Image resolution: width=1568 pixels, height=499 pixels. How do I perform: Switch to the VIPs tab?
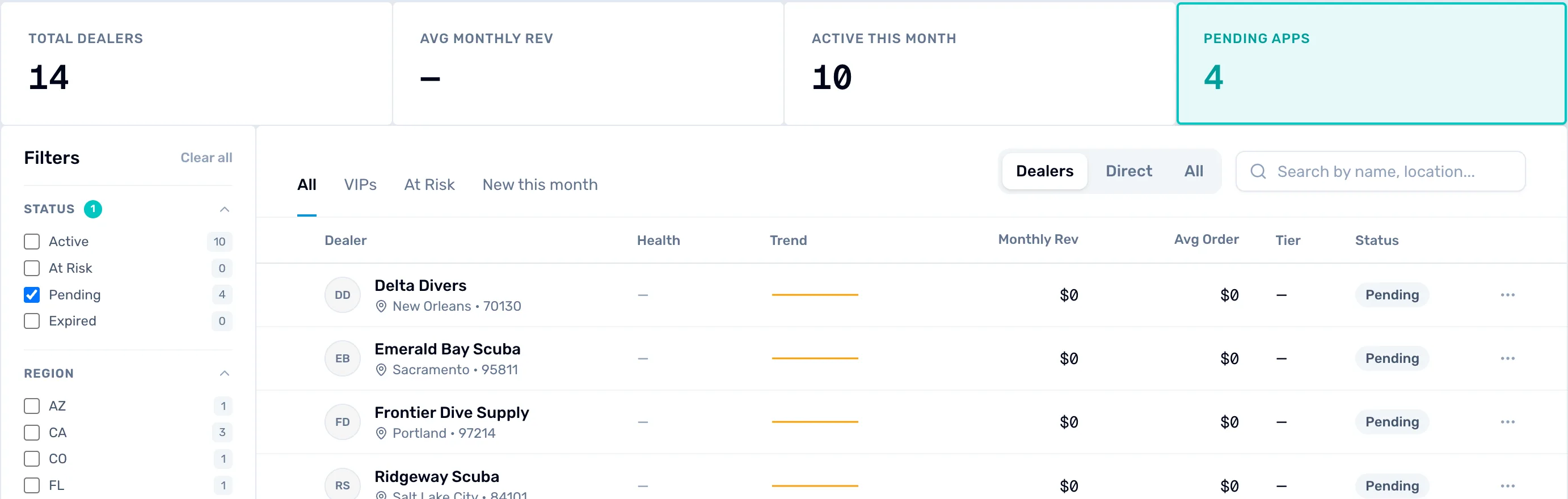click(x=360, y=184)
